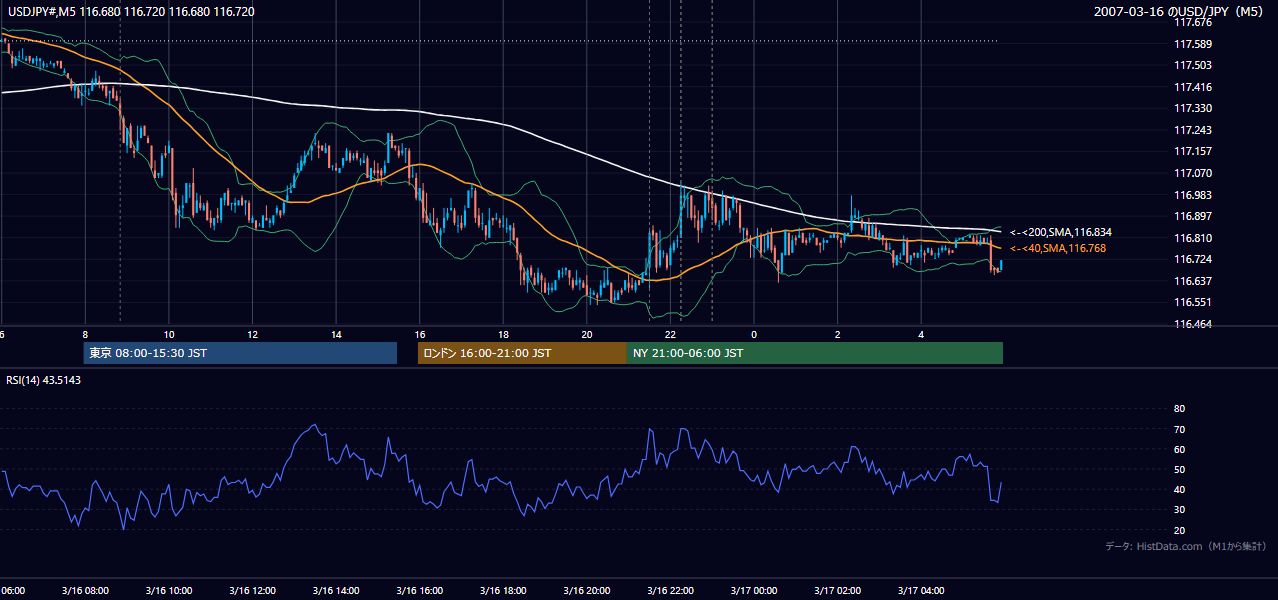Click hour 14 on the price chart axis
The height and width of the screenshot is (600, 1278).
click(336, 334)
